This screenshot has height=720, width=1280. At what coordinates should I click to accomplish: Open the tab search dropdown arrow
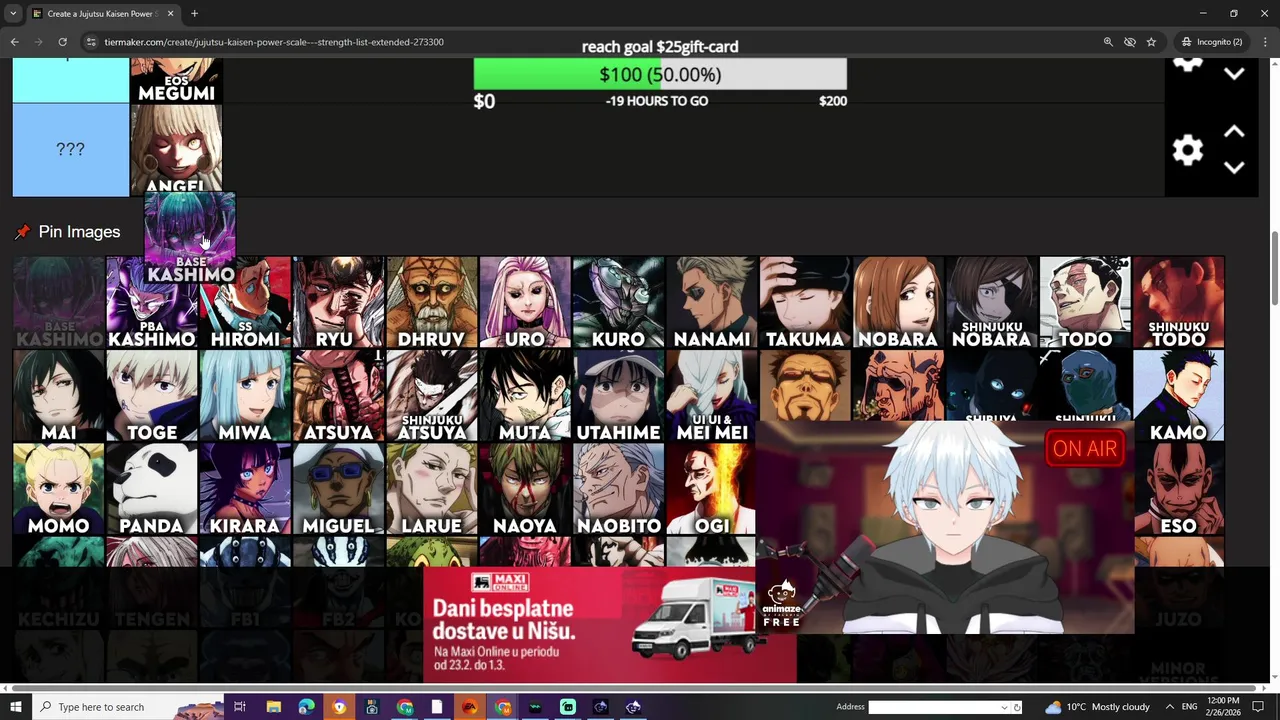coord(13,14)
